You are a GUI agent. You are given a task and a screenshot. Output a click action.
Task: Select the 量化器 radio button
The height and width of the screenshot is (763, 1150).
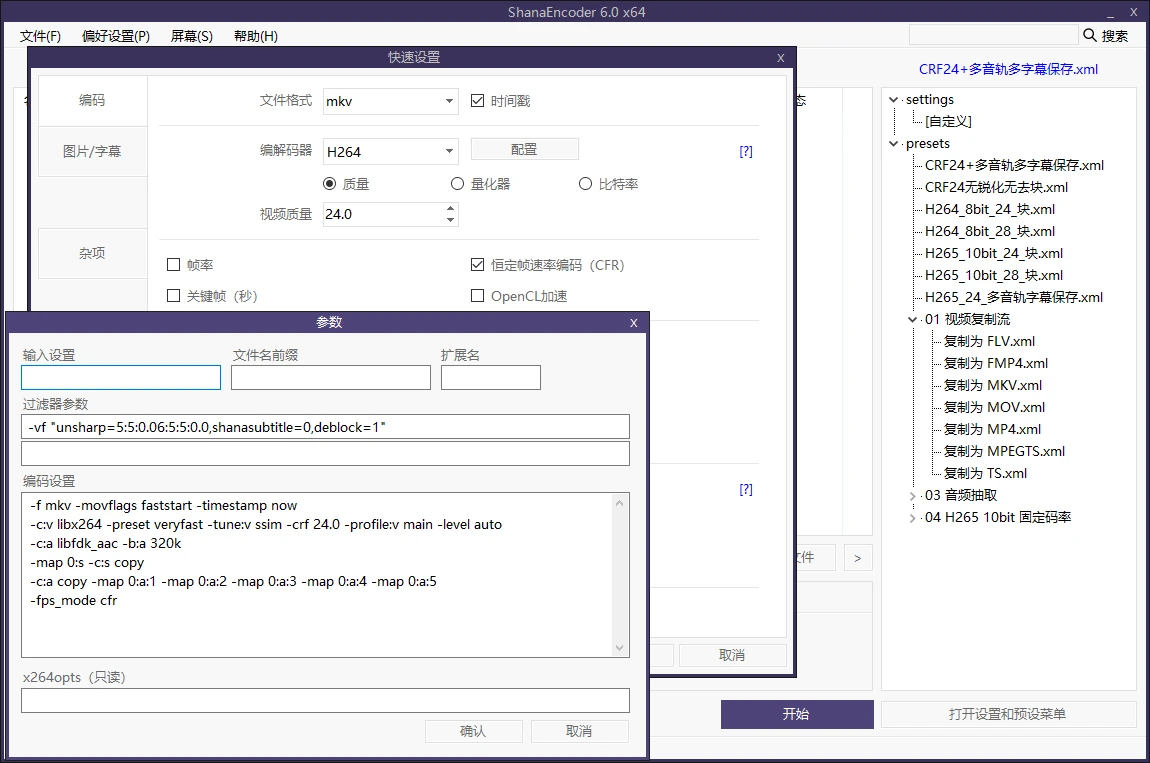[x=457, y=183]
